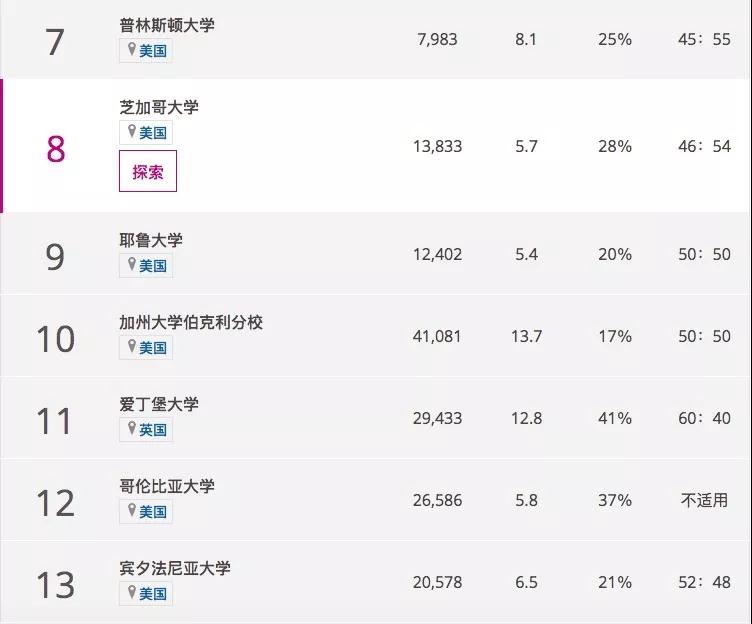Image resolution: width=752 pixels, height=624 pixels.
Task: Select the 英国 country tag for 爱丁堡大学
Action: pyautogui.click(x=153, y=430)
